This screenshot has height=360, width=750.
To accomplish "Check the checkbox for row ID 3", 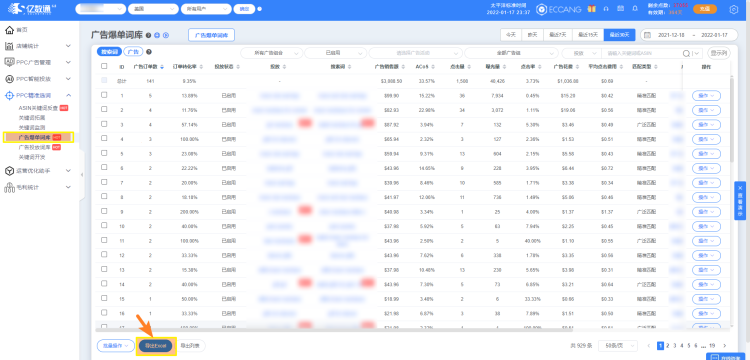I will (x=104, y=124).
